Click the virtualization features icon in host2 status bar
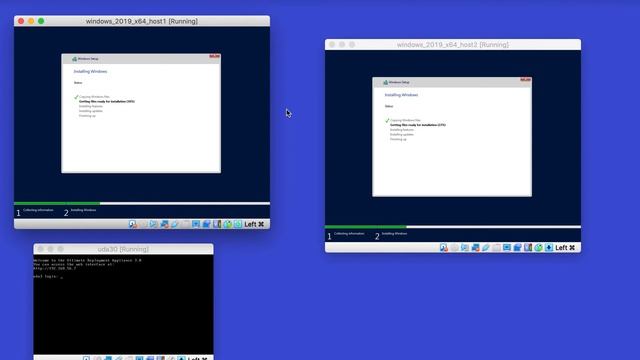Screen dimensions: 640x360 pos(528,248)
